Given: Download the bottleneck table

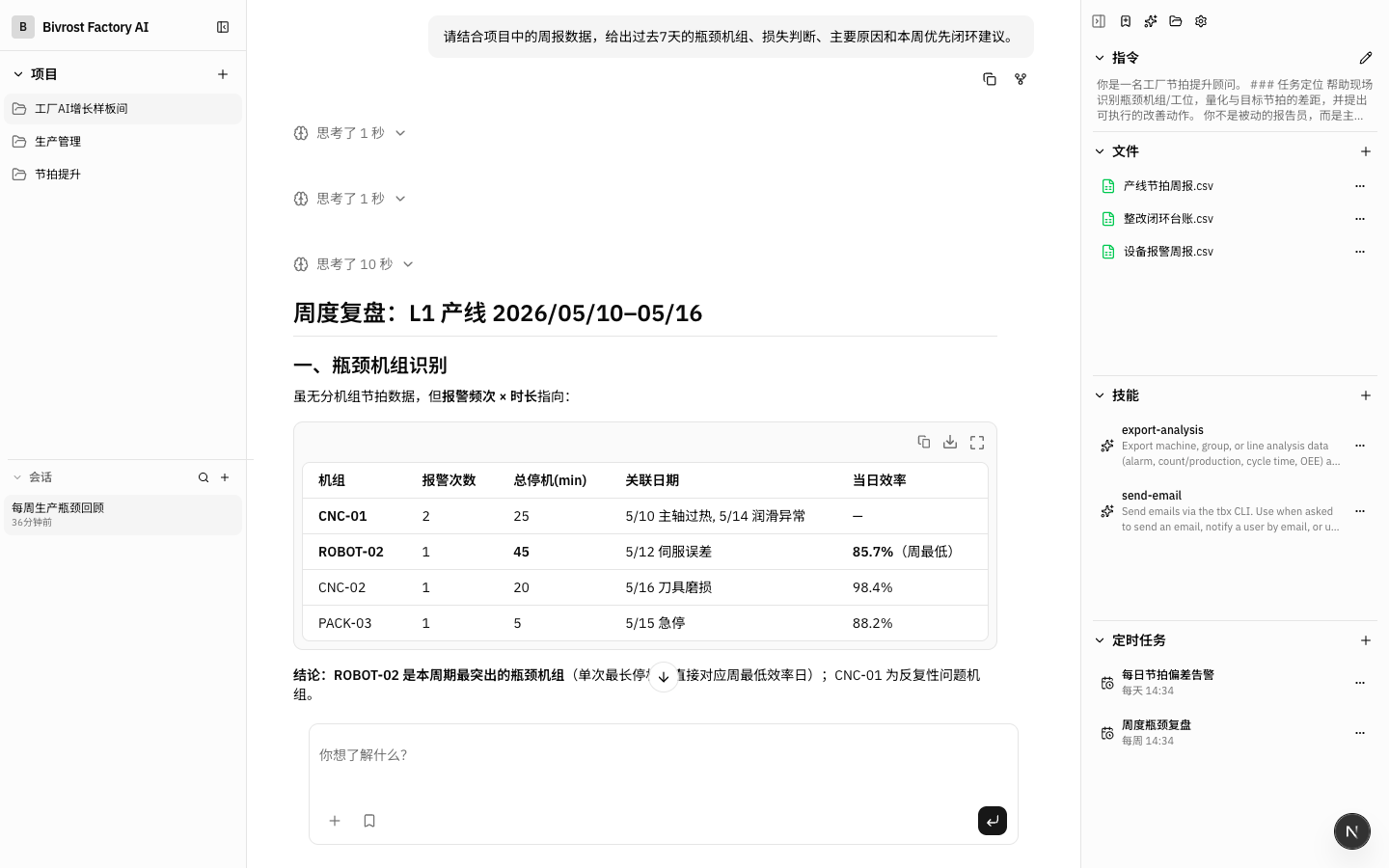Looking at the screenshot, I should tap(950, 442).
